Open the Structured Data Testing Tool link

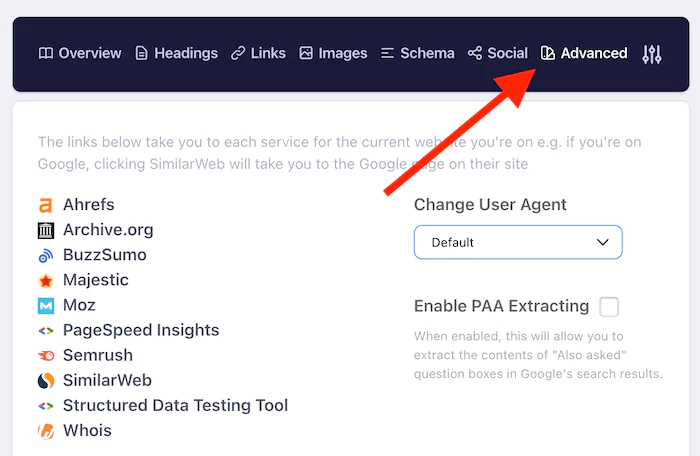click(175, 405)
